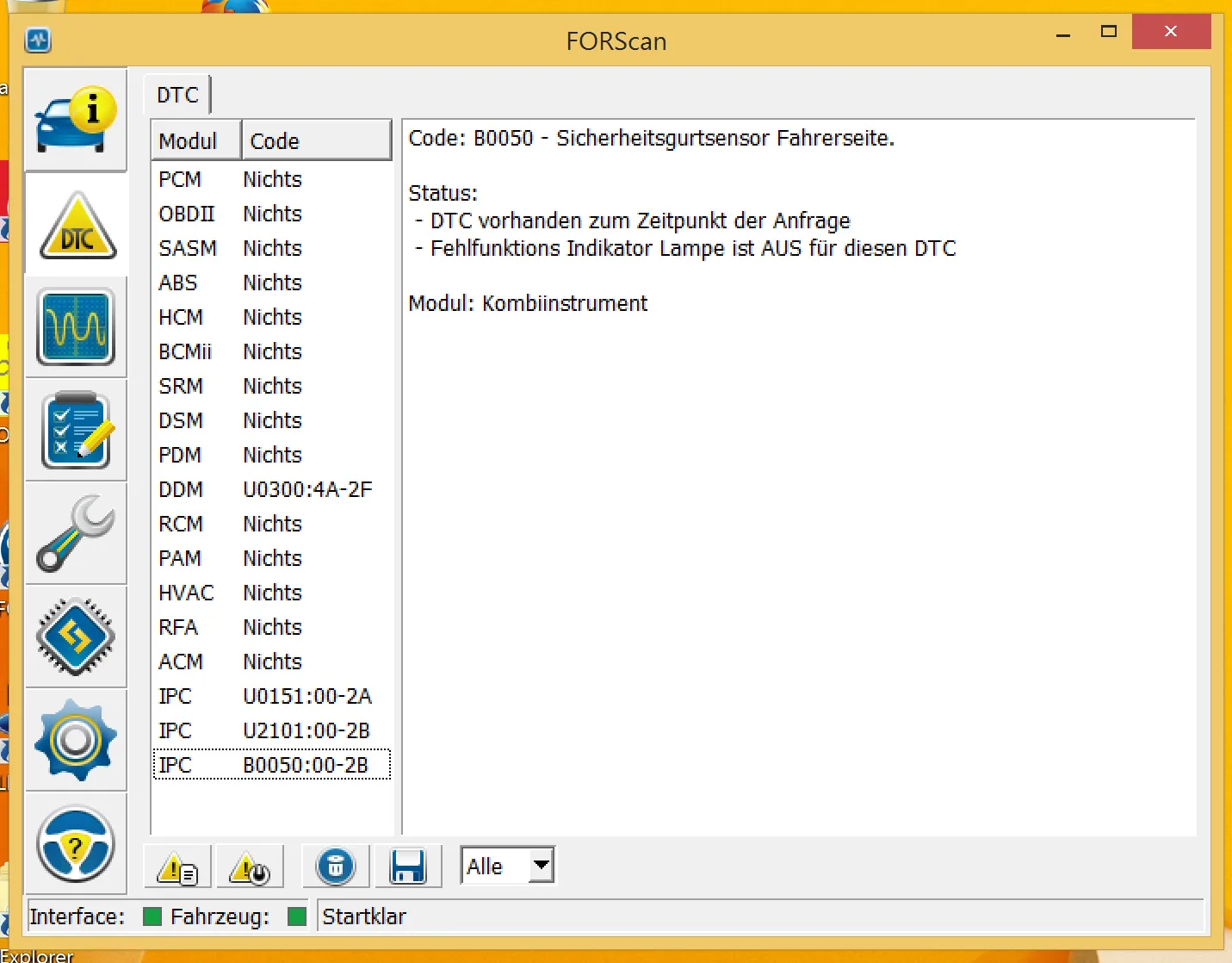Image resolution: width=1232 pixels, height=963 pixels.
Task: Open the module configuration chip icon
Action: pos(76,637)
